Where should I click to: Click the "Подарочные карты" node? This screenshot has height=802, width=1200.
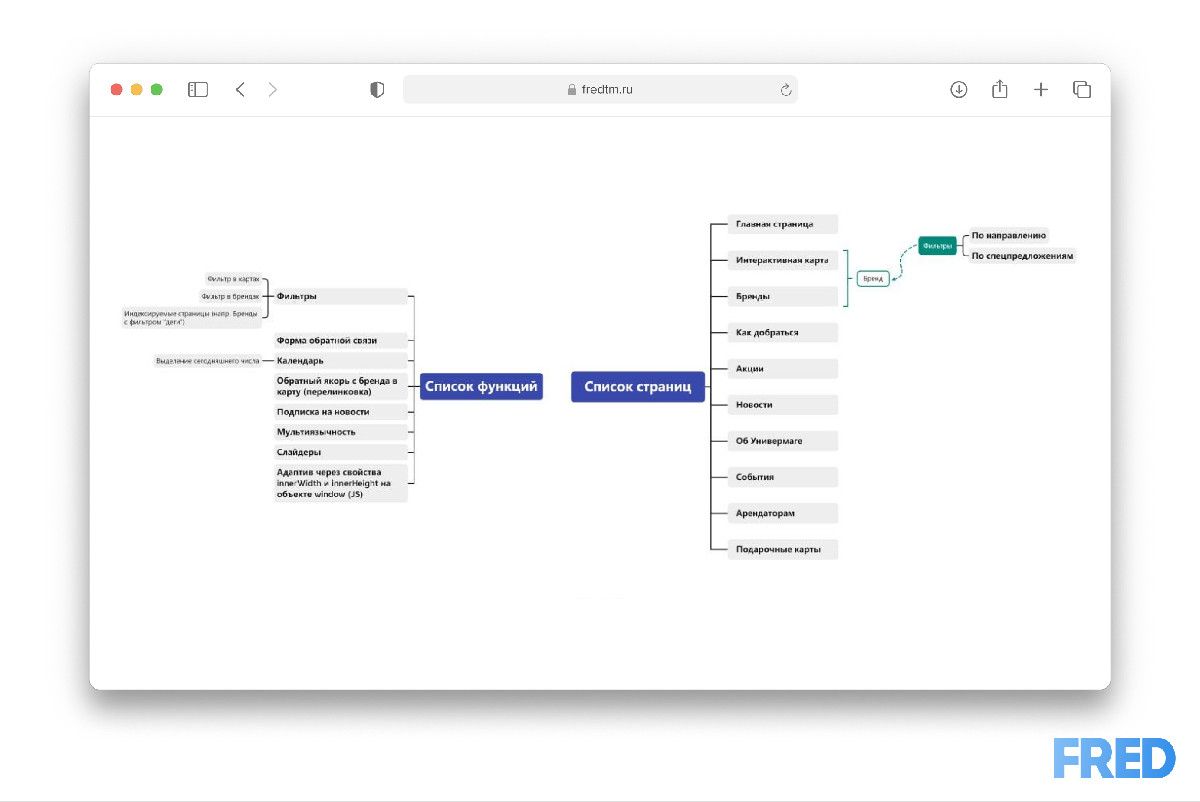point(784,549)
